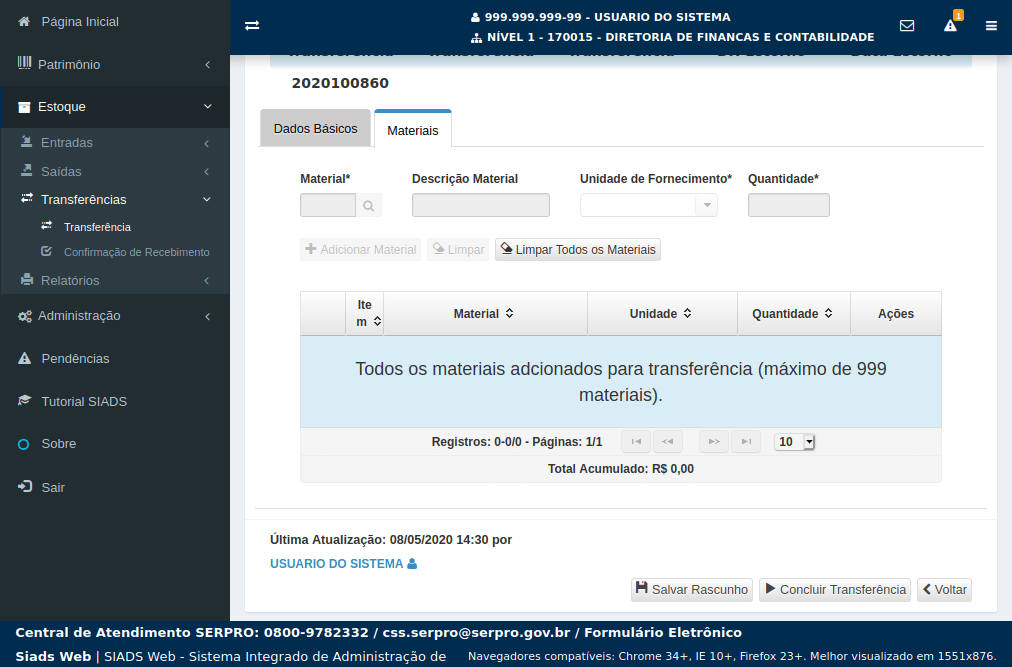Click Sair to log out
The width and height of the screenshot is (1012, 667).
pos(52,487)
